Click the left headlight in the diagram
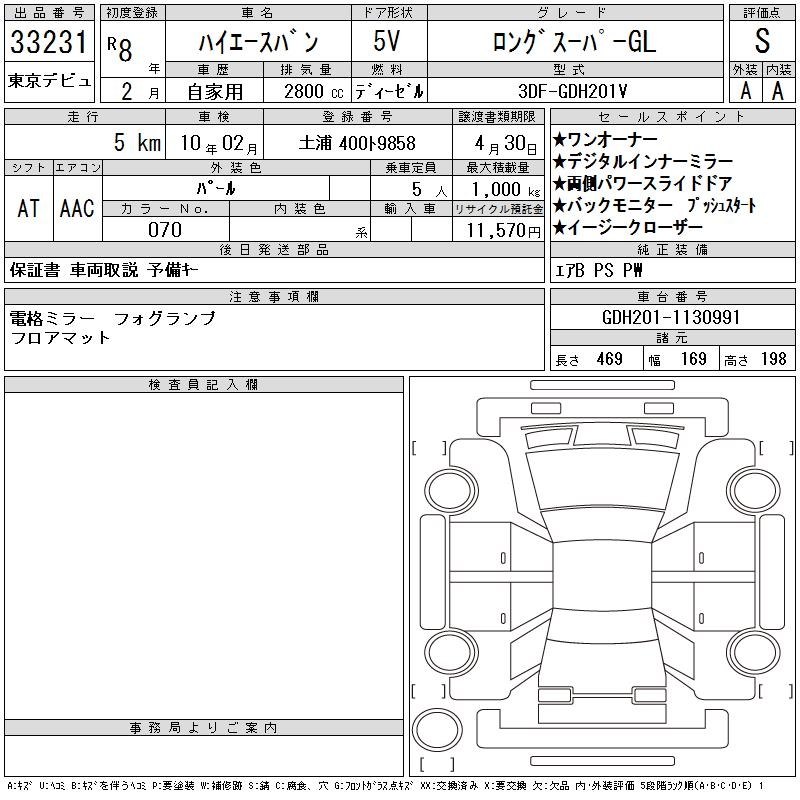Image resolution: width=800 pixels, height=800 pixels. point(548,436)
